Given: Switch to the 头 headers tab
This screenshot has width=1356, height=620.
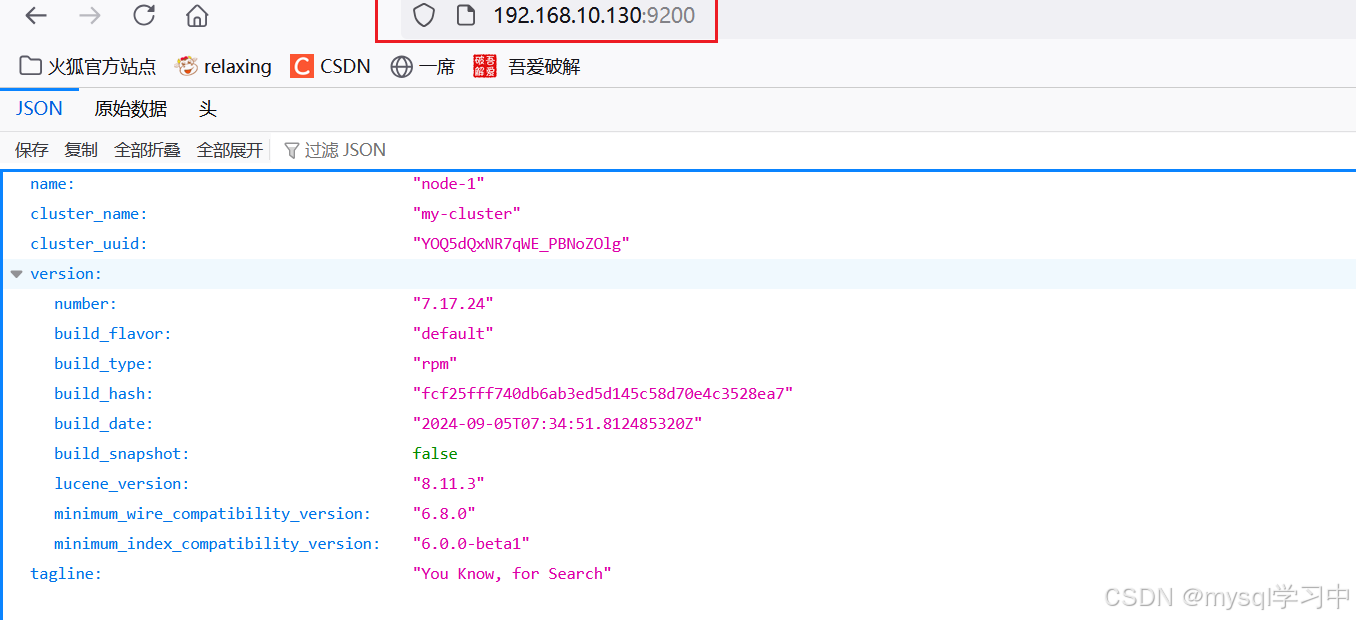Looking at the screenshot, I should click(x=207, y=109).
